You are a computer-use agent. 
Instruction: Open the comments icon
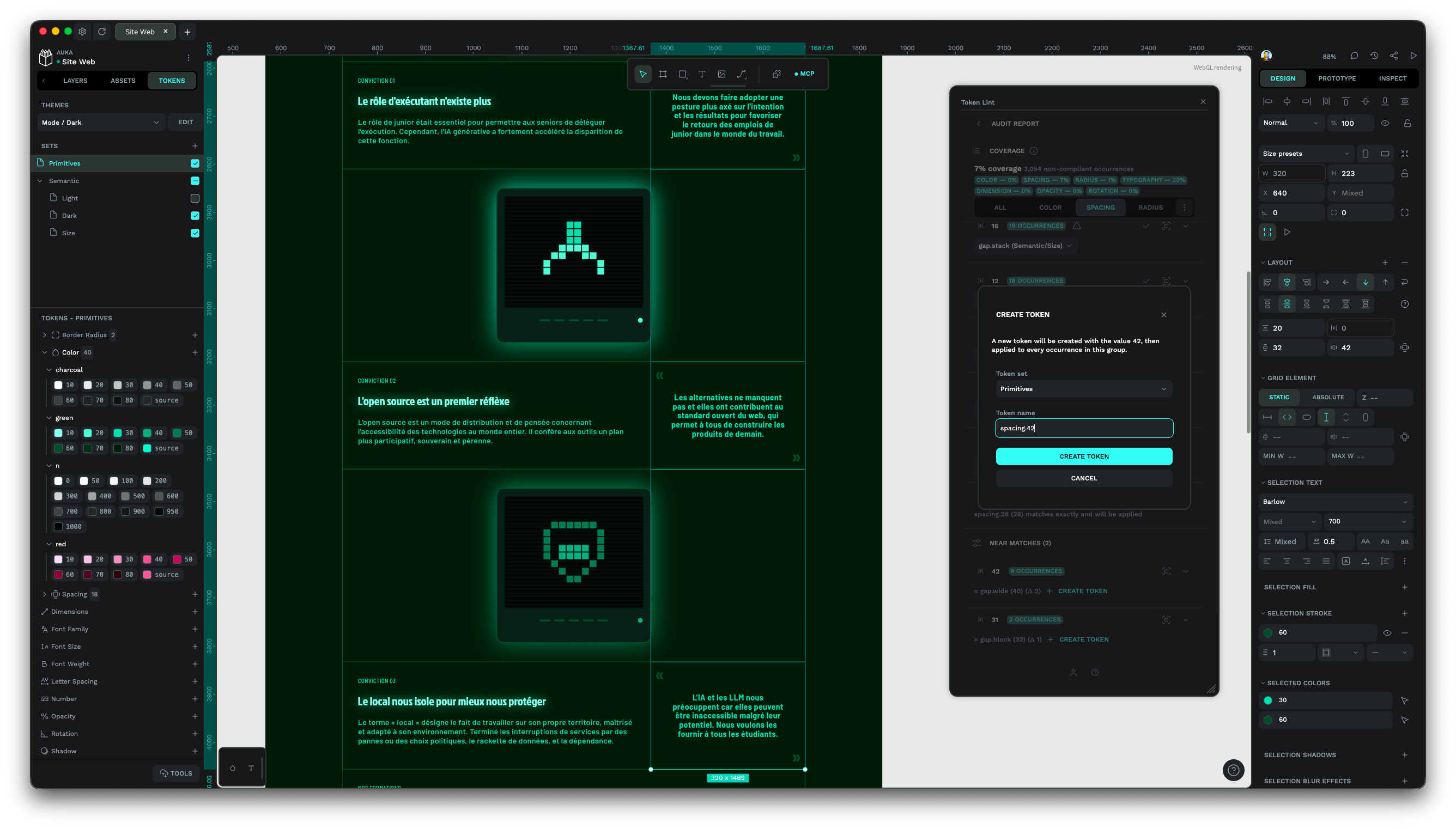tap(1354, 56)
